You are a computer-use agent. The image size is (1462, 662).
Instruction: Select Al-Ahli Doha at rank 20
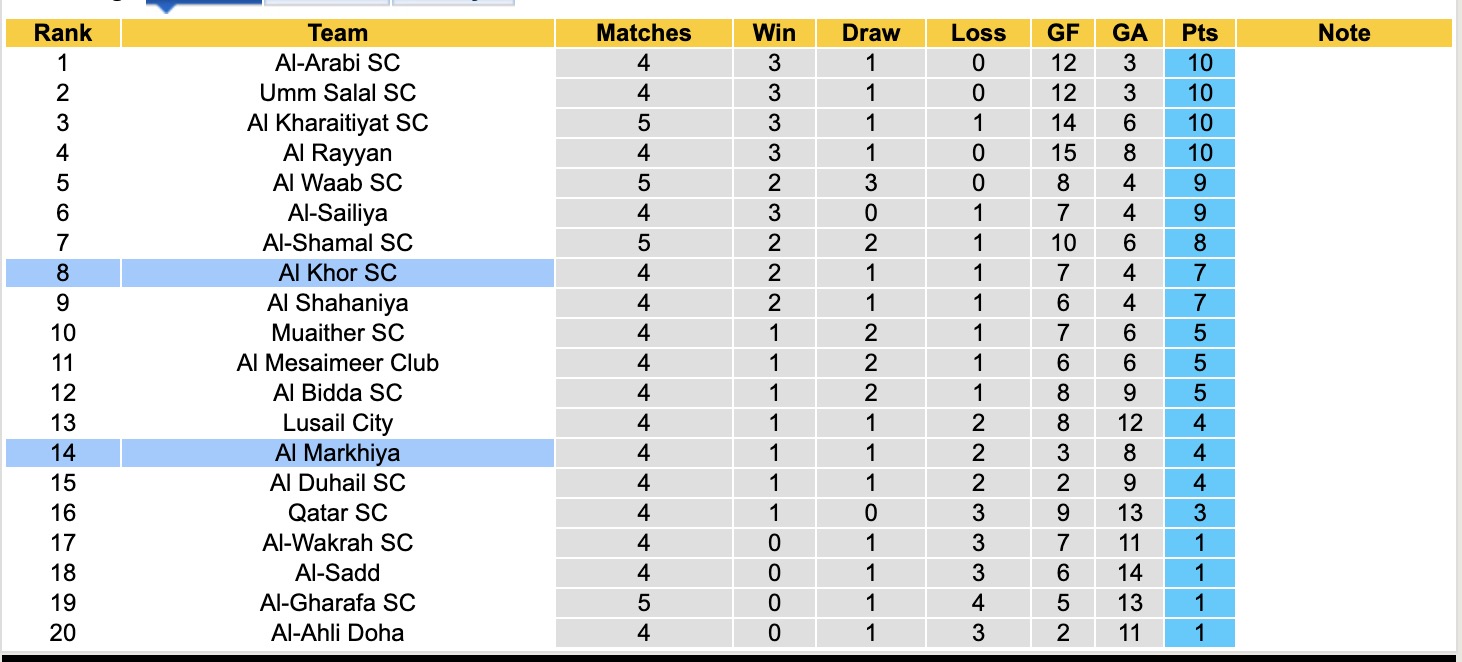click(337, 633)
